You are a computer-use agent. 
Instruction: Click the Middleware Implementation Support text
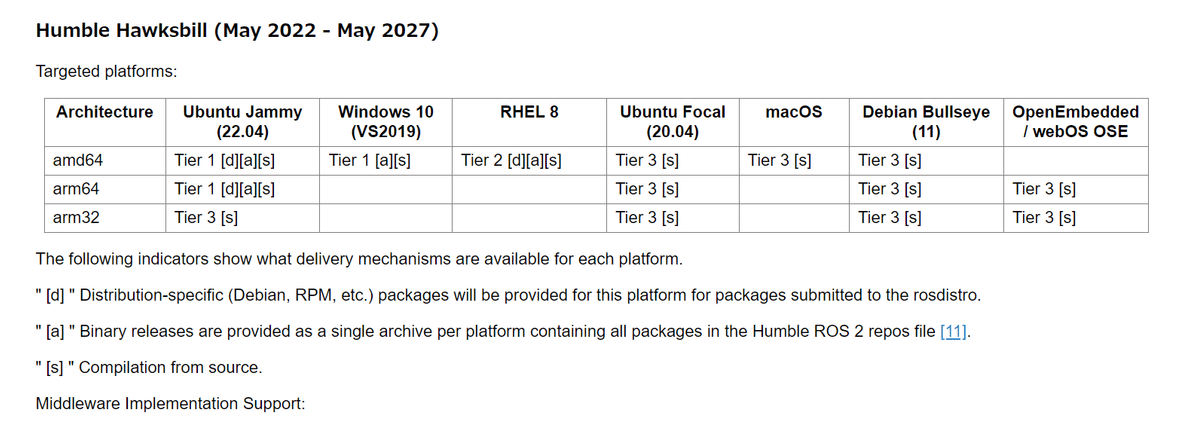click(170, 404)
